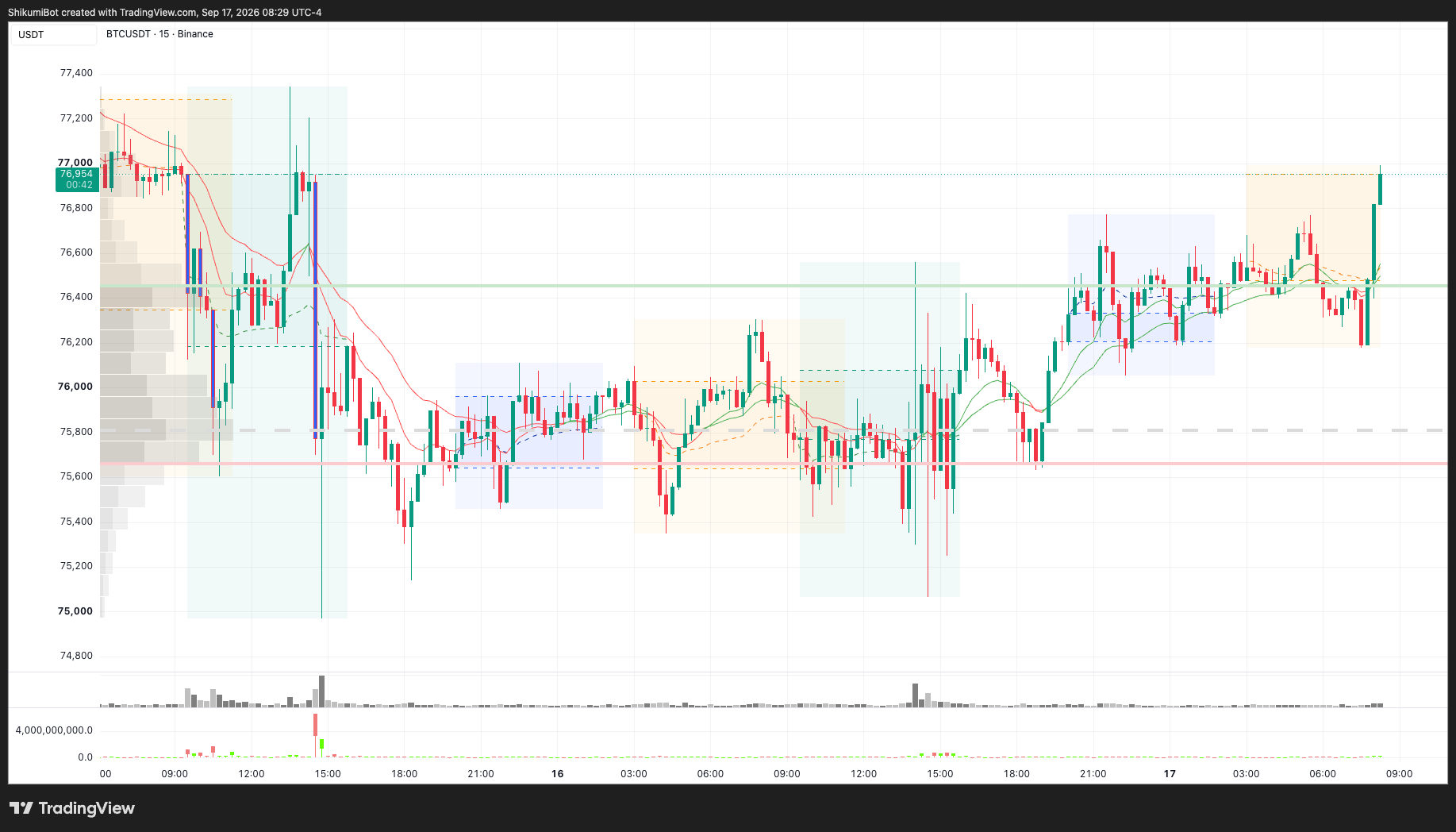Click the current price label 76,954
Viewport: 1456px width, 832px height.
tap(77, 179)
